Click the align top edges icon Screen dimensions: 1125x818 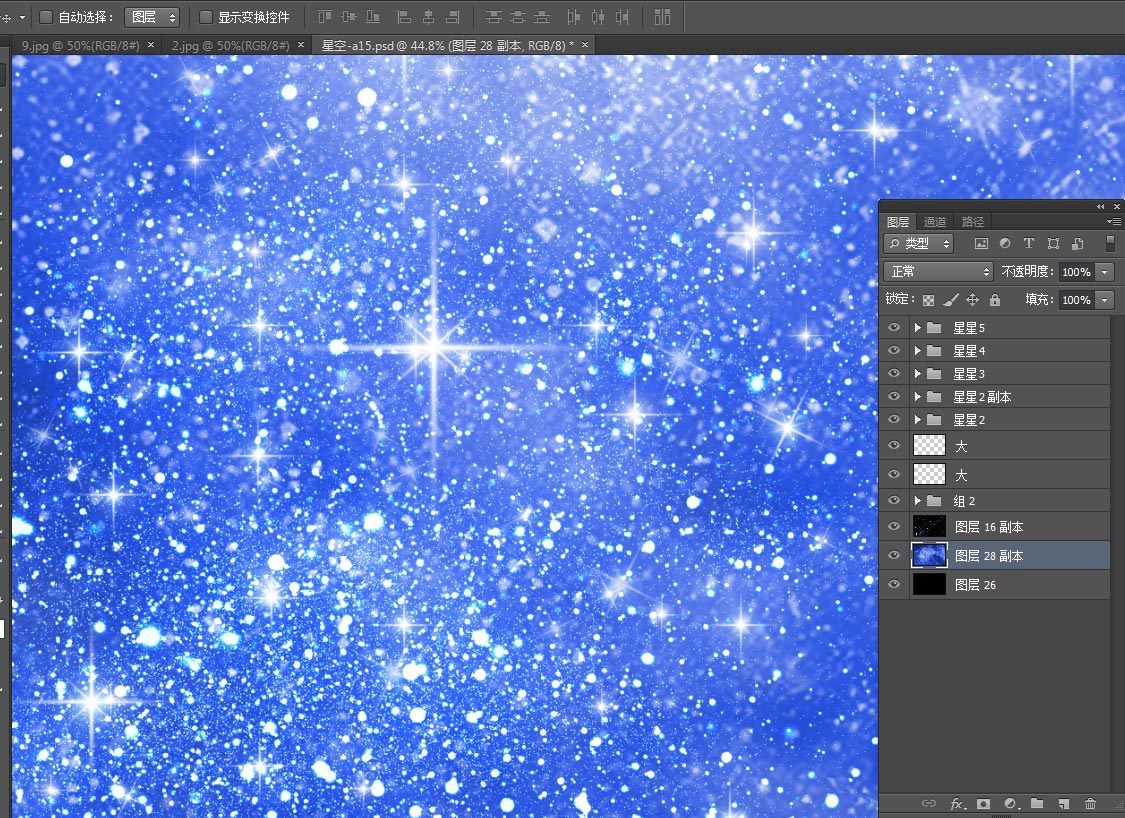[x=325, y=17]
